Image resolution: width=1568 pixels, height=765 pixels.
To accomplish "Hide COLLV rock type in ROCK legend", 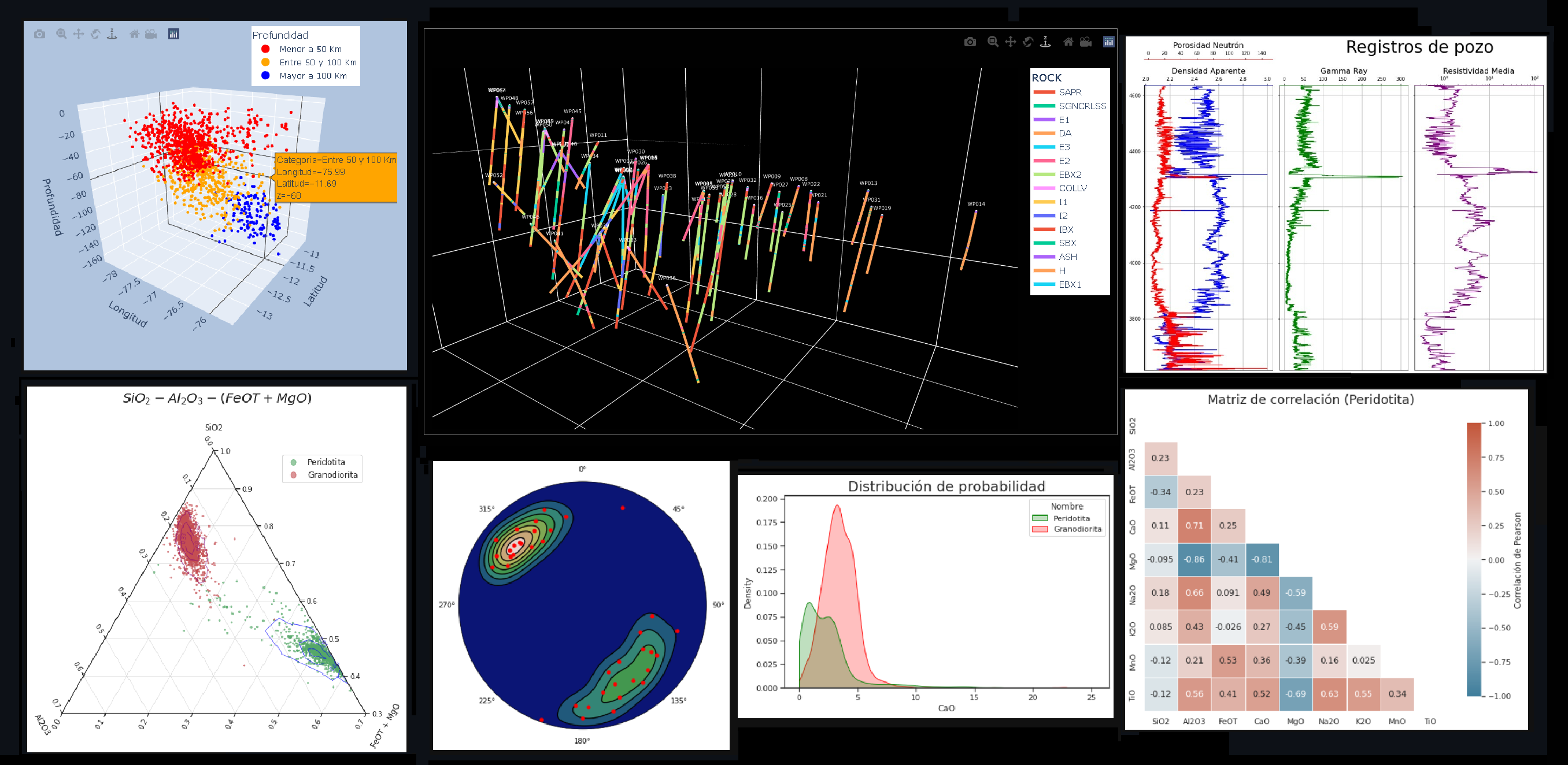I will point(1072,188).
